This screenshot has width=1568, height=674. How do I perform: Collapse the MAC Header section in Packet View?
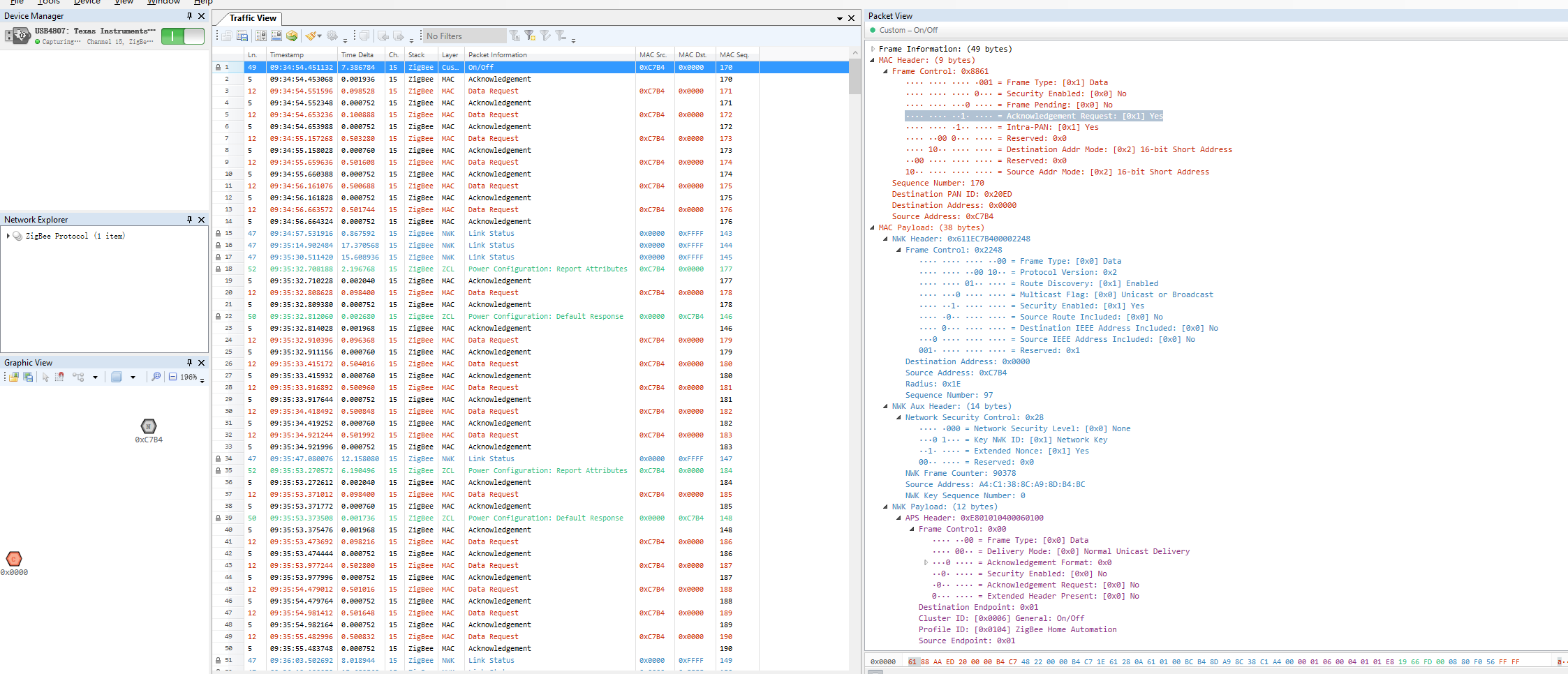point(873,60)
